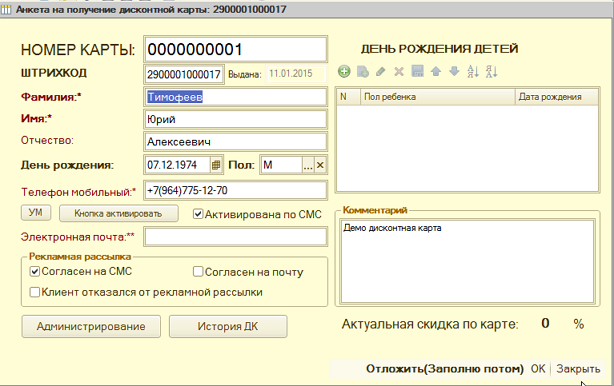Image resolution: width=614 pixels, height=386 pixels.
Task: Edit row pencil icon in children toolbar
Action: coord(381,72)
